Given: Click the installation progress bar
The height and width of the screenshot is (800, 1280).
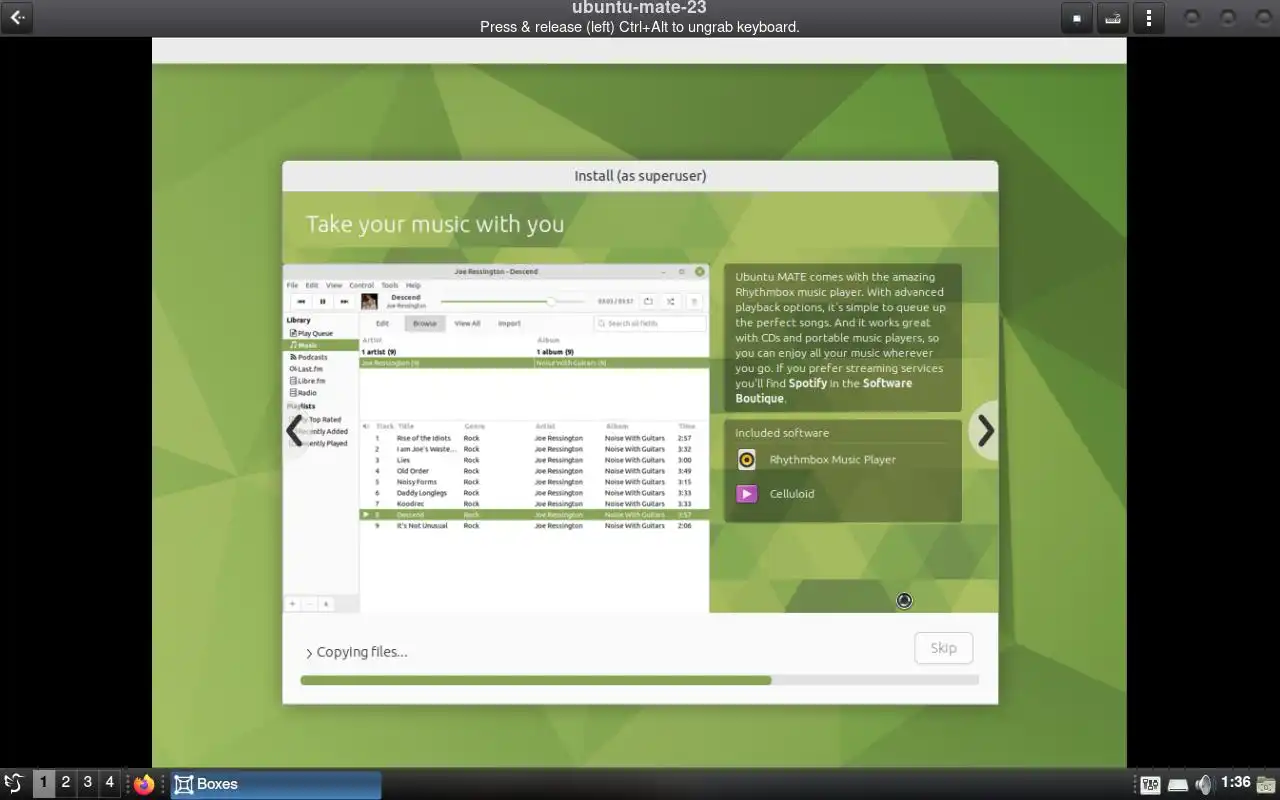Looking at the screenshot, I should point(640,680).
